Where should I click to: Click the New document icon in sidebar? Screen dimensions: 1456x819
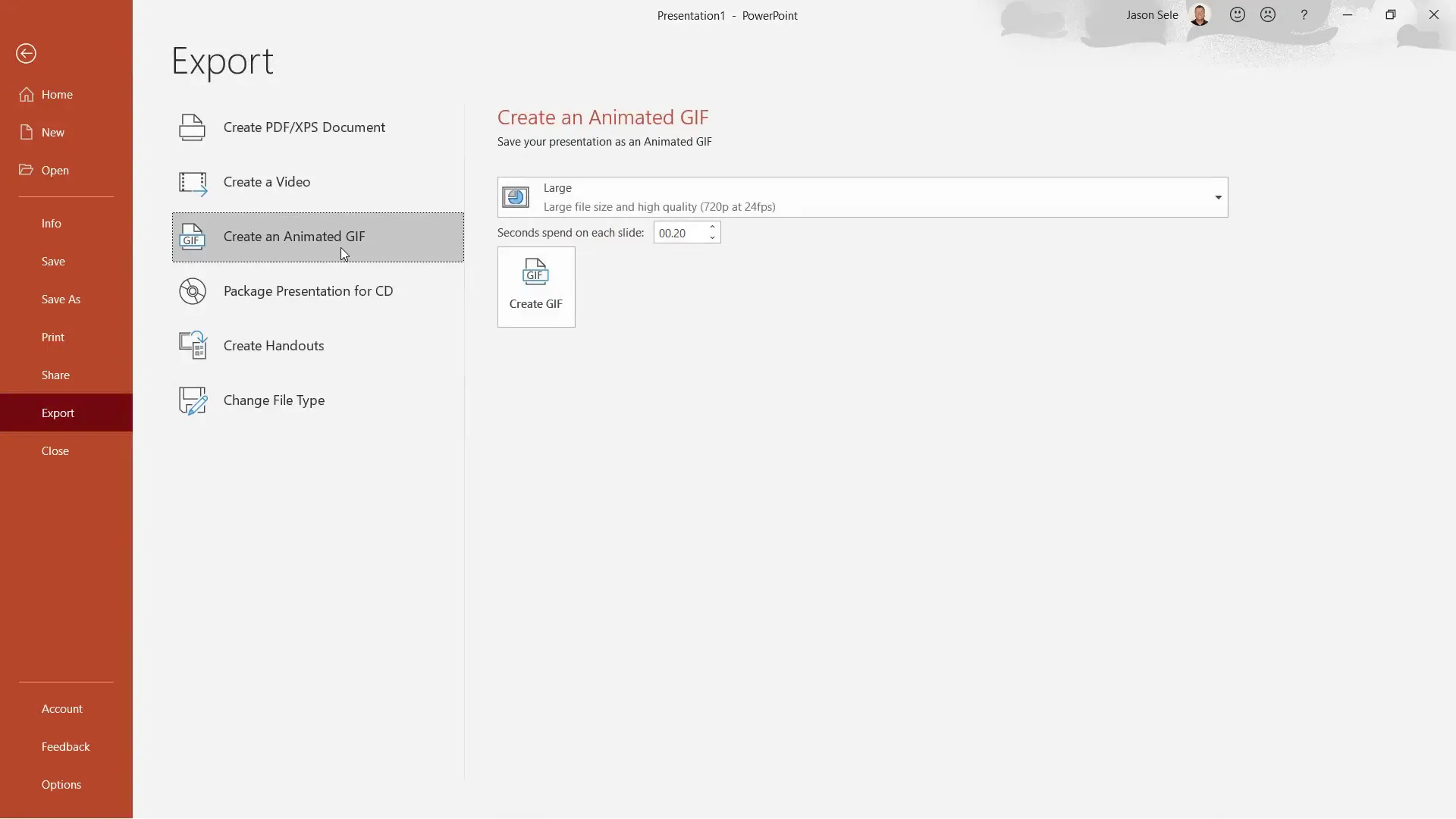click(27, 133)
